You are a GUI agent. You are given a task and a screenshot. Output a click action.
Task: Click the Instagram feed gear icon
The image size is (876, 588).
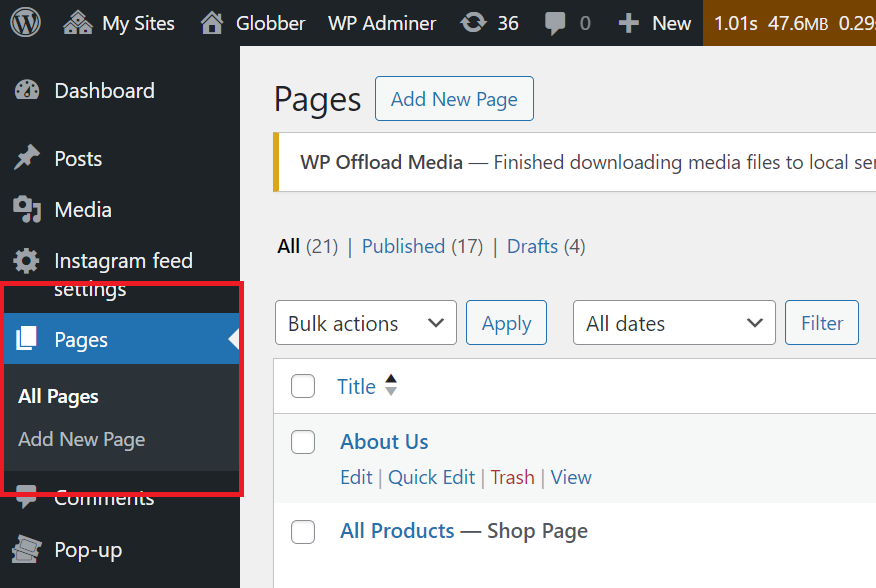(x=26, y=261)
